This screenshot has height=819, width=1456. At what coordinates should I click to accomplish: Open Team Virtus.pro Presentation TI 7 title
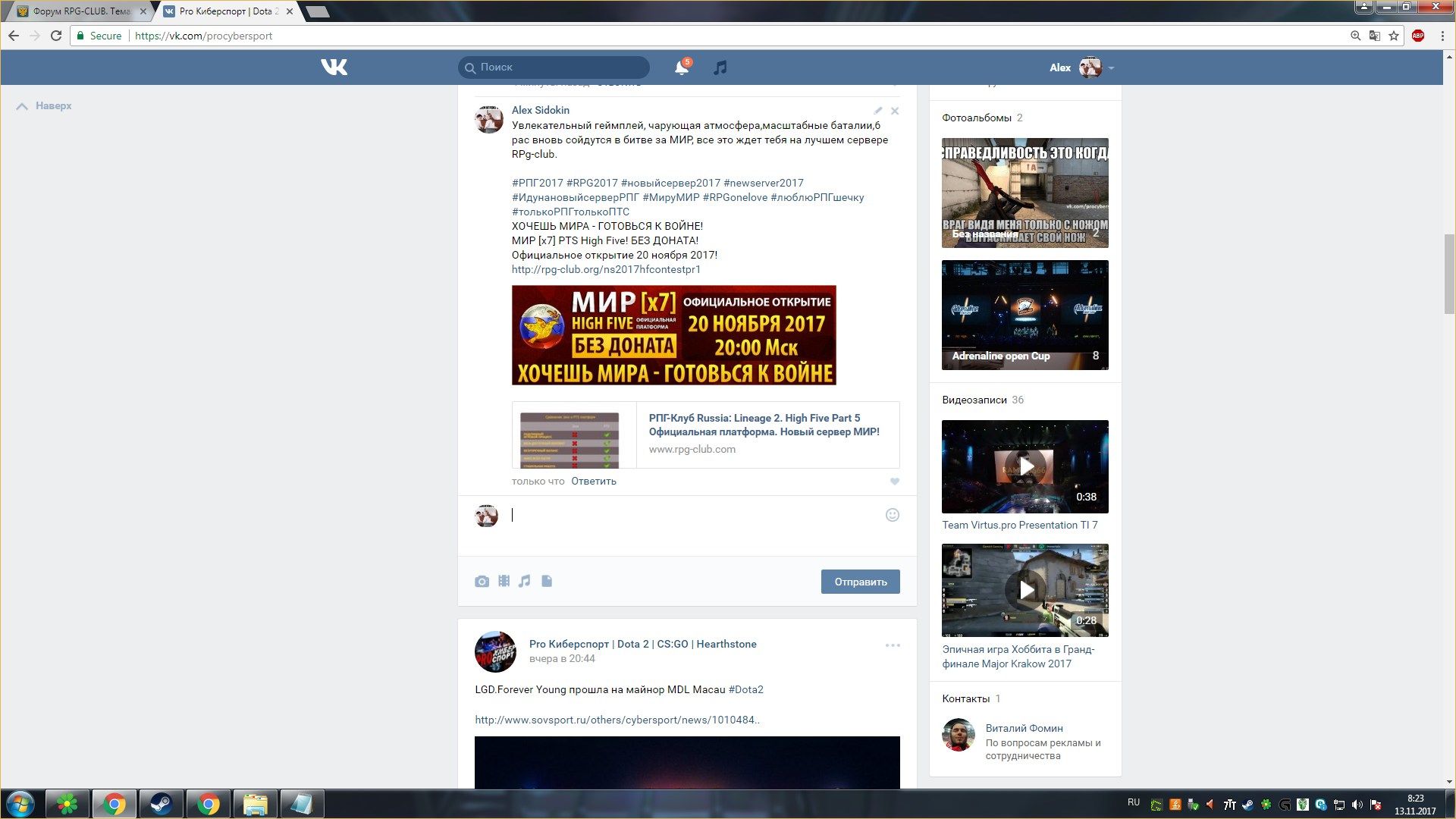[x=1019, y=525]
